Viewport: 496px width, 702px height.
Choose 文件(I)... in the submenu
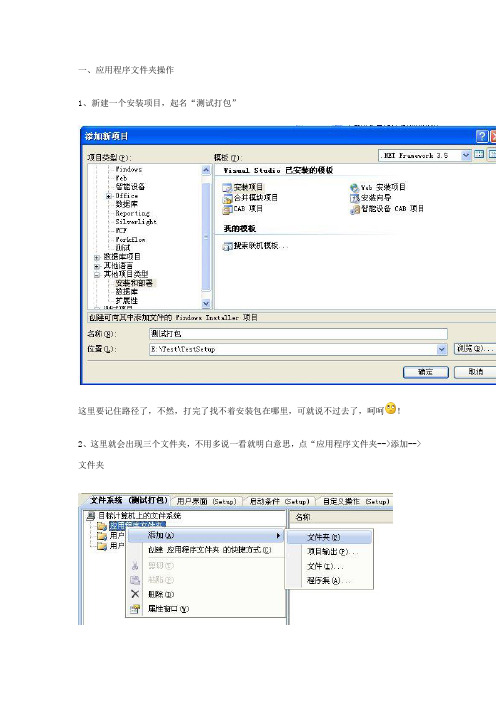tap(329, 566)
